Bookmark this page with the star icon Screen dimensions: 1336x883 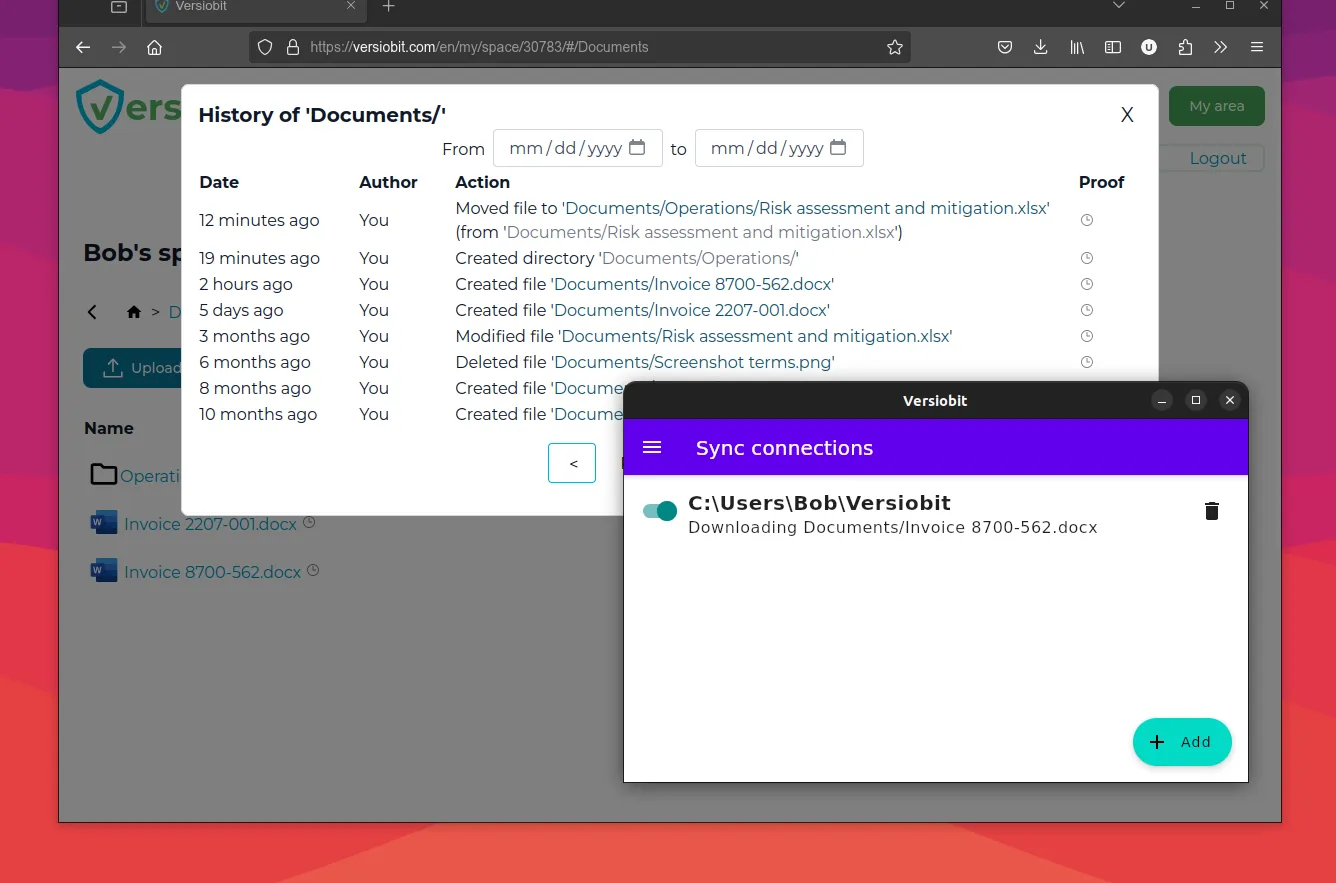tap(894, 46)
